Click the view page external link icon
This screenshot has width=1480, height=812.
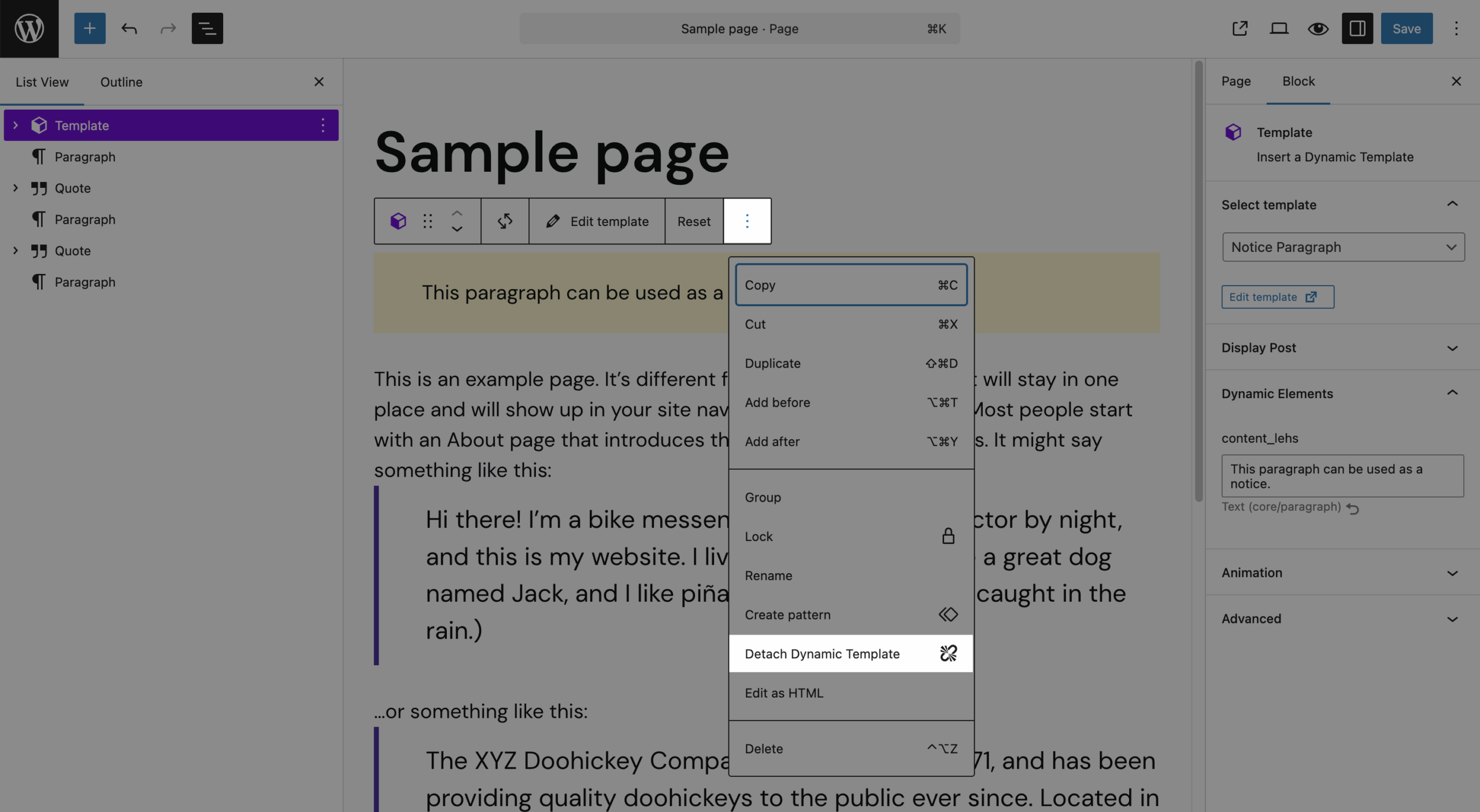click(1239, 28)
